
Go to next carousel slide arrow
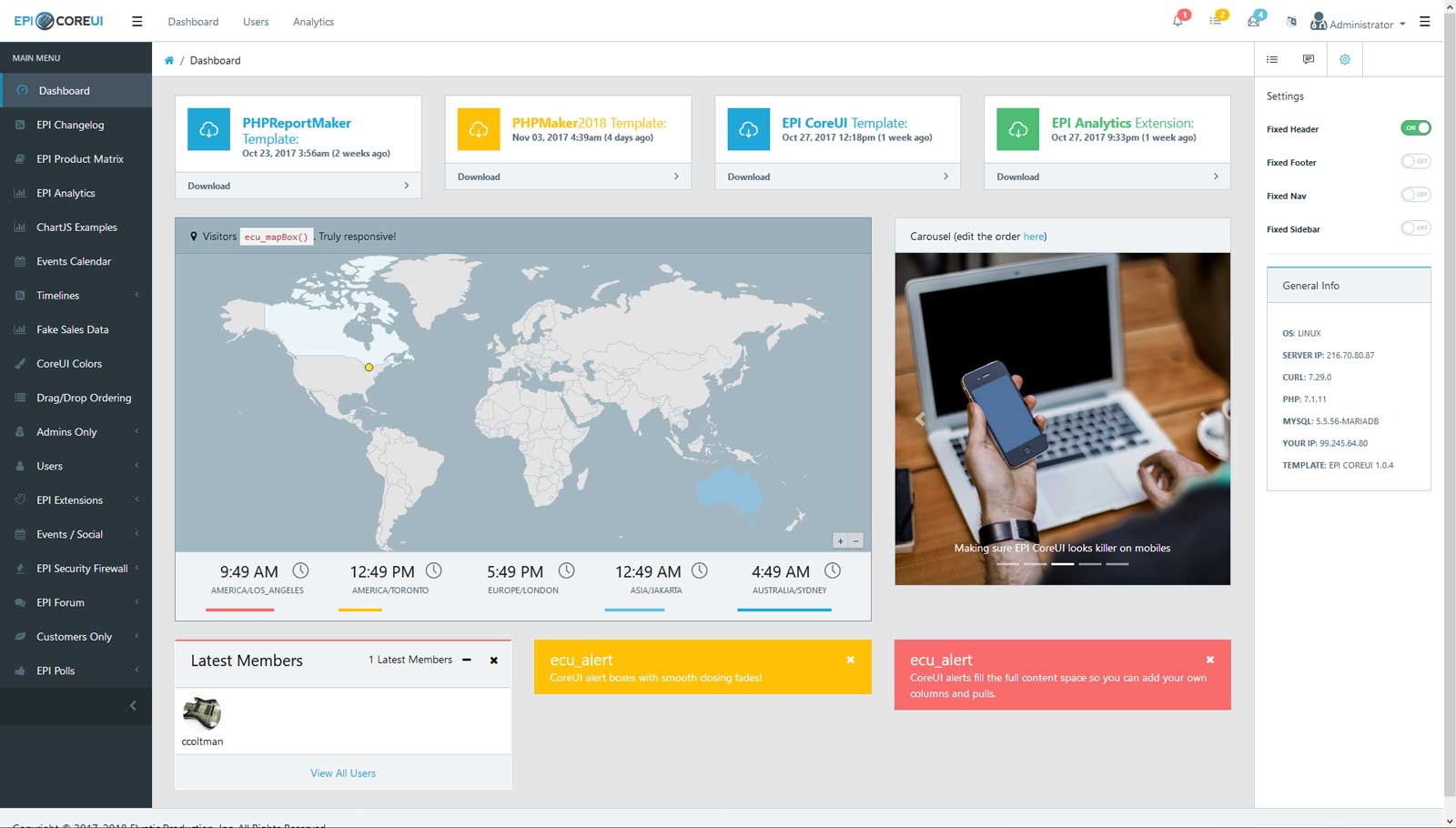coord(1205,419)
